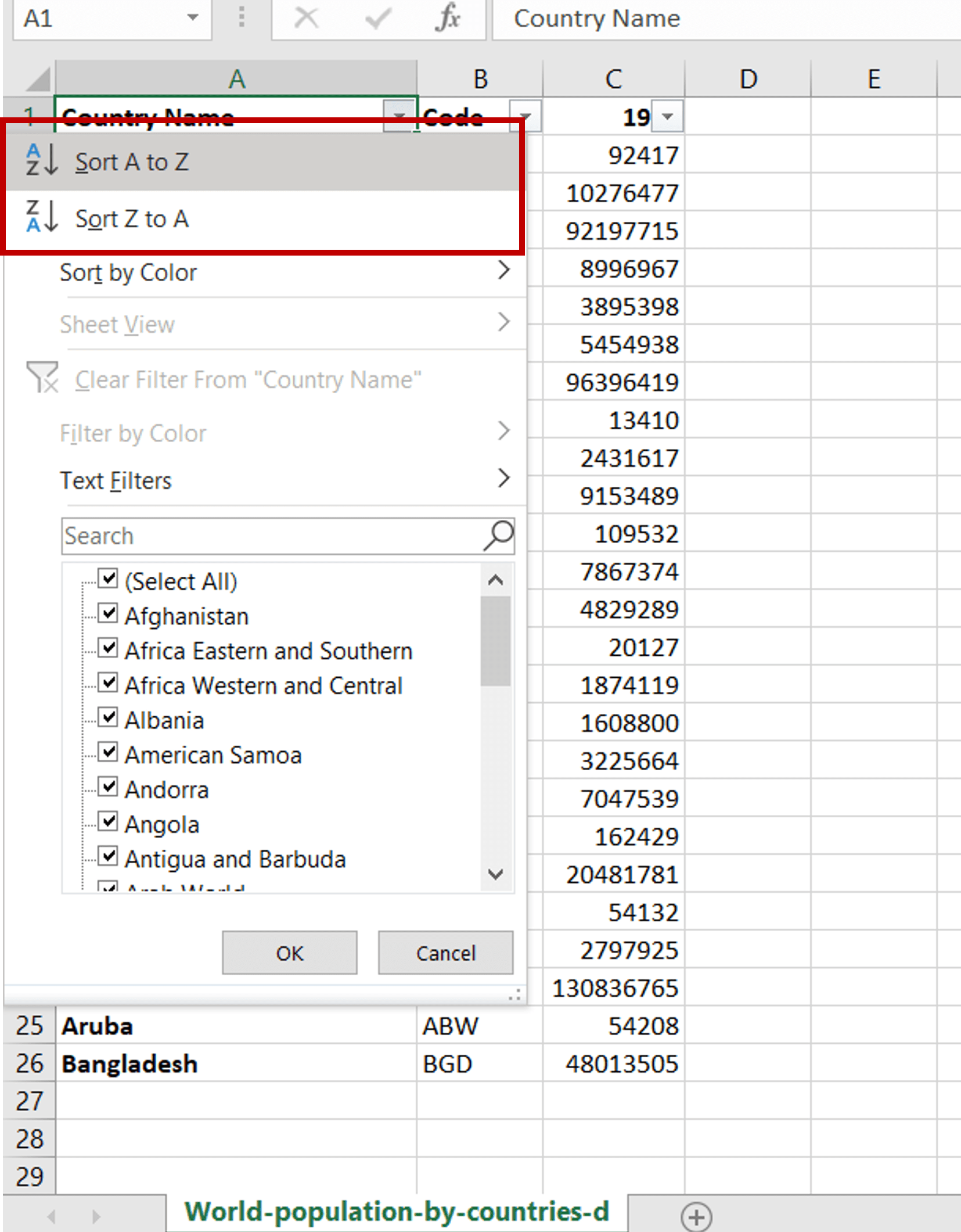The image size is (961, 1232).
Task: Uncheck Afghanistan in the filter list
Action: point(107,613)
